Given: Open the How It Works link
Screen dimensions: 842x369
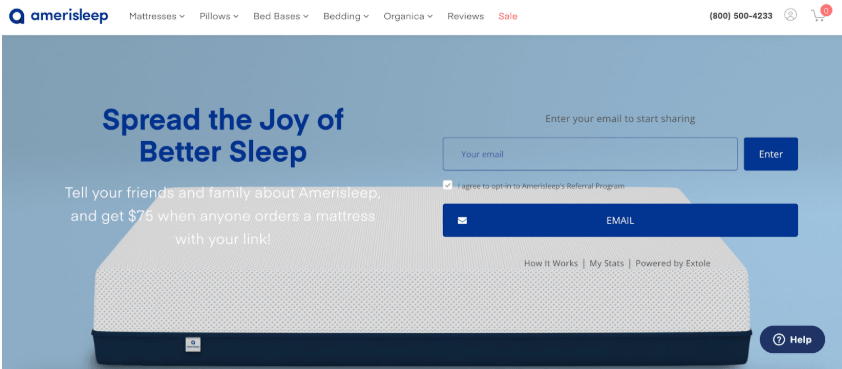Looking at the screenshot, I should (x=550, y=263).
